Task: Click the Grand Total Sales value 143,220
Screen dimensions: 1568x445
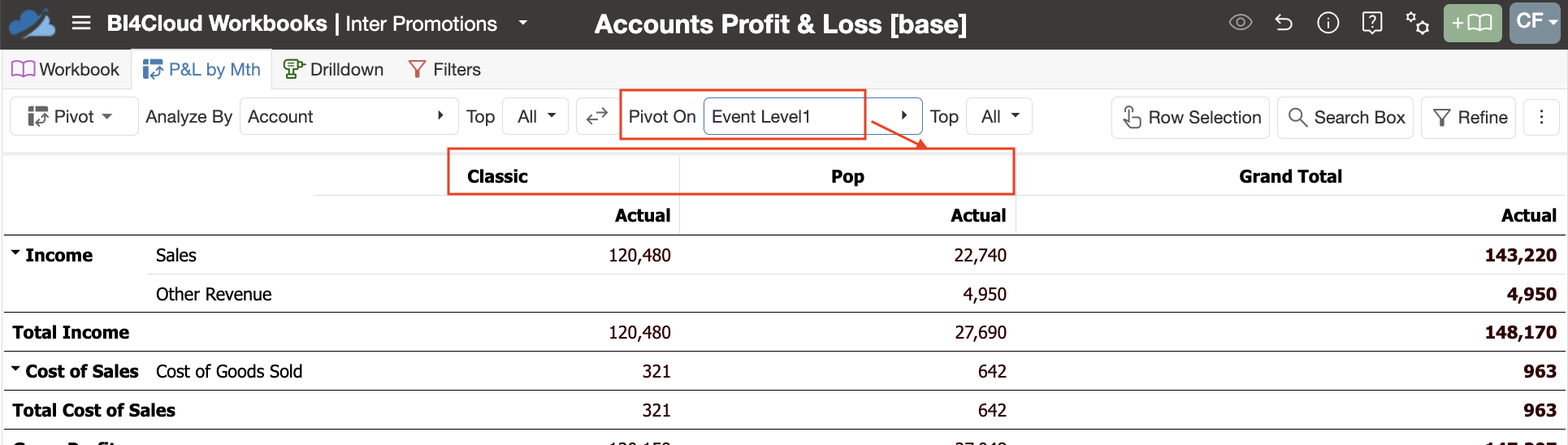Action: coord(1520,255)
